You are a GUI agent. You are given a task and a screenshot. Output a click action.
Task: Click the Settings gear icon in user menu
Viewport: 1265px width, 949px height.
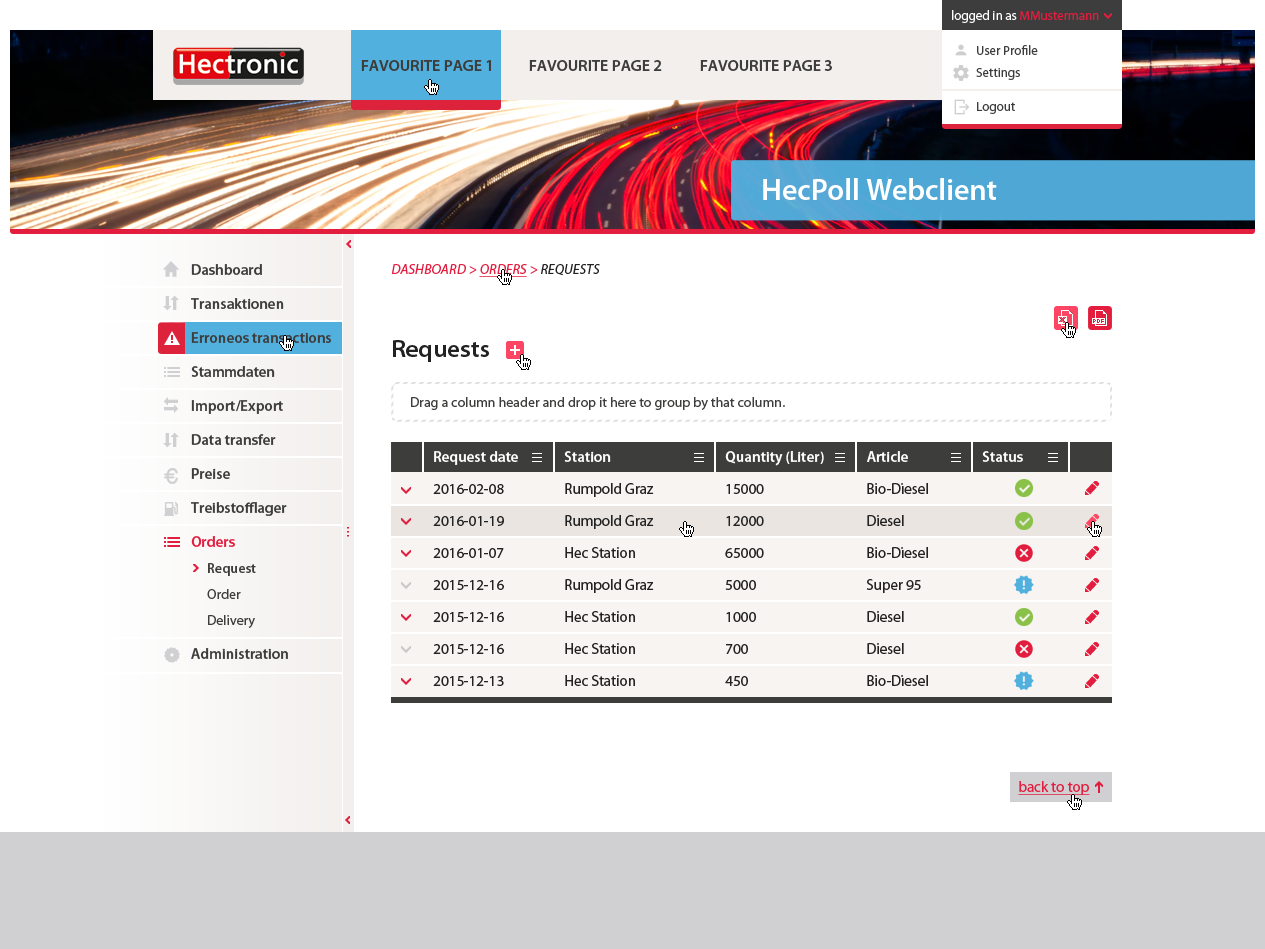pos(961,73)
